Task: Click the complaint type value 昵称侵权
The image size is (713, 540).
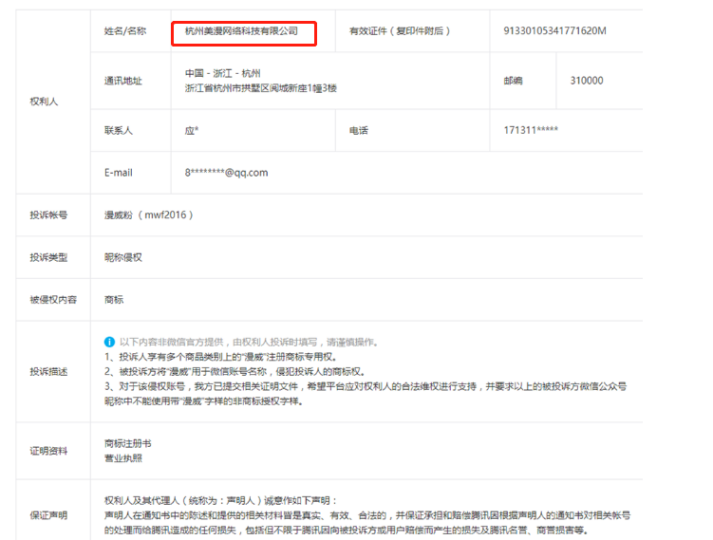Action: click(x=124, y=257)
